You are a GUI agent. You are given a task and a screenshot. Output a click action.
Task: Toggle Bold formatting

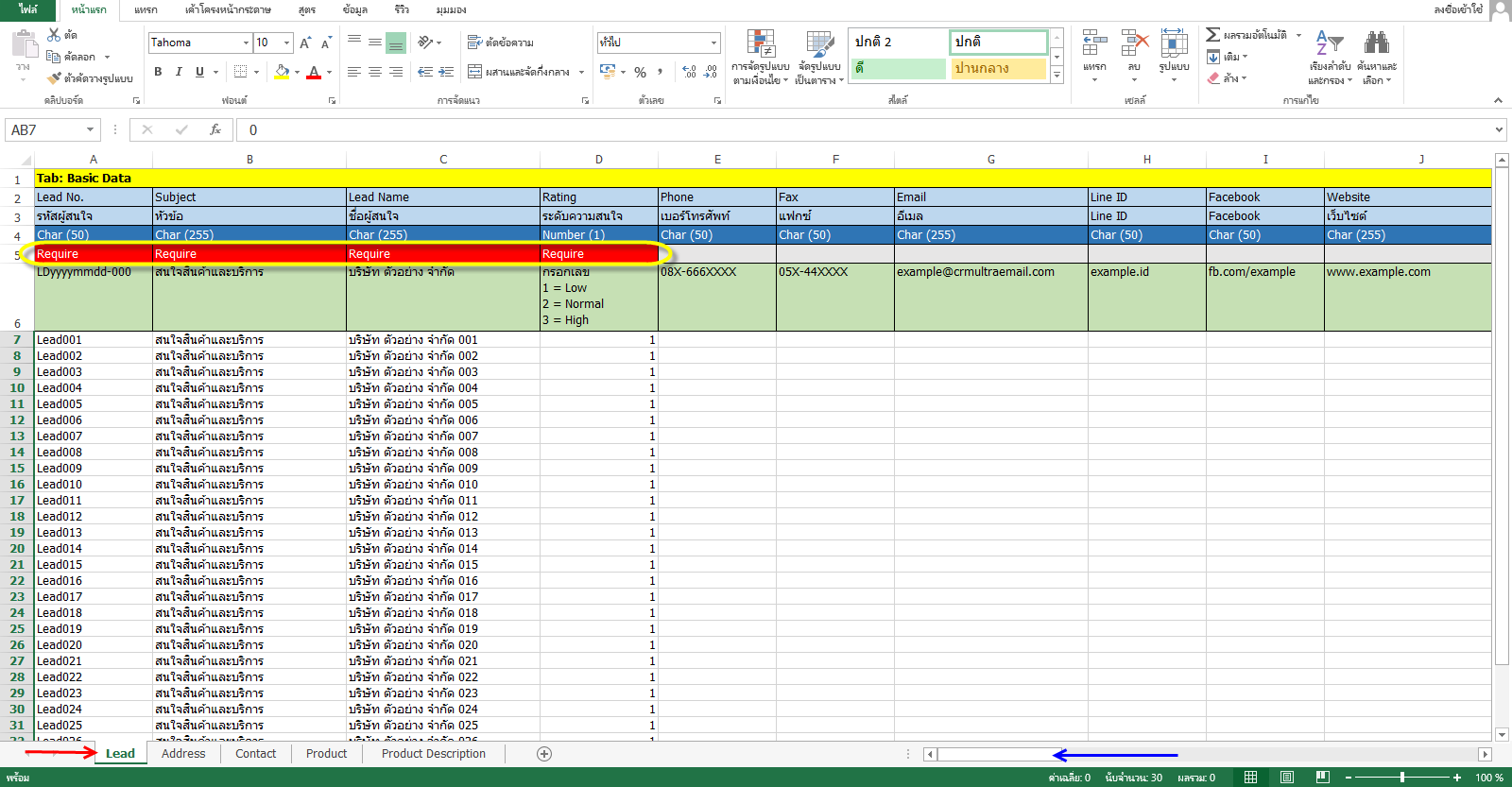[158, 72]
